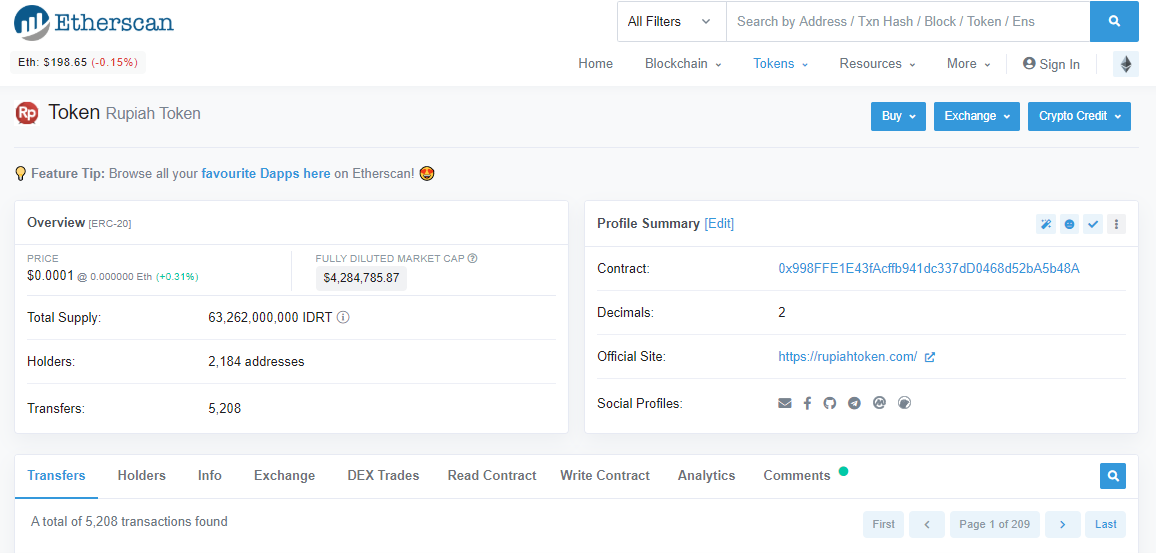
Task: Open the CoinMarketCap social profile icon
Action: (879, 403)
